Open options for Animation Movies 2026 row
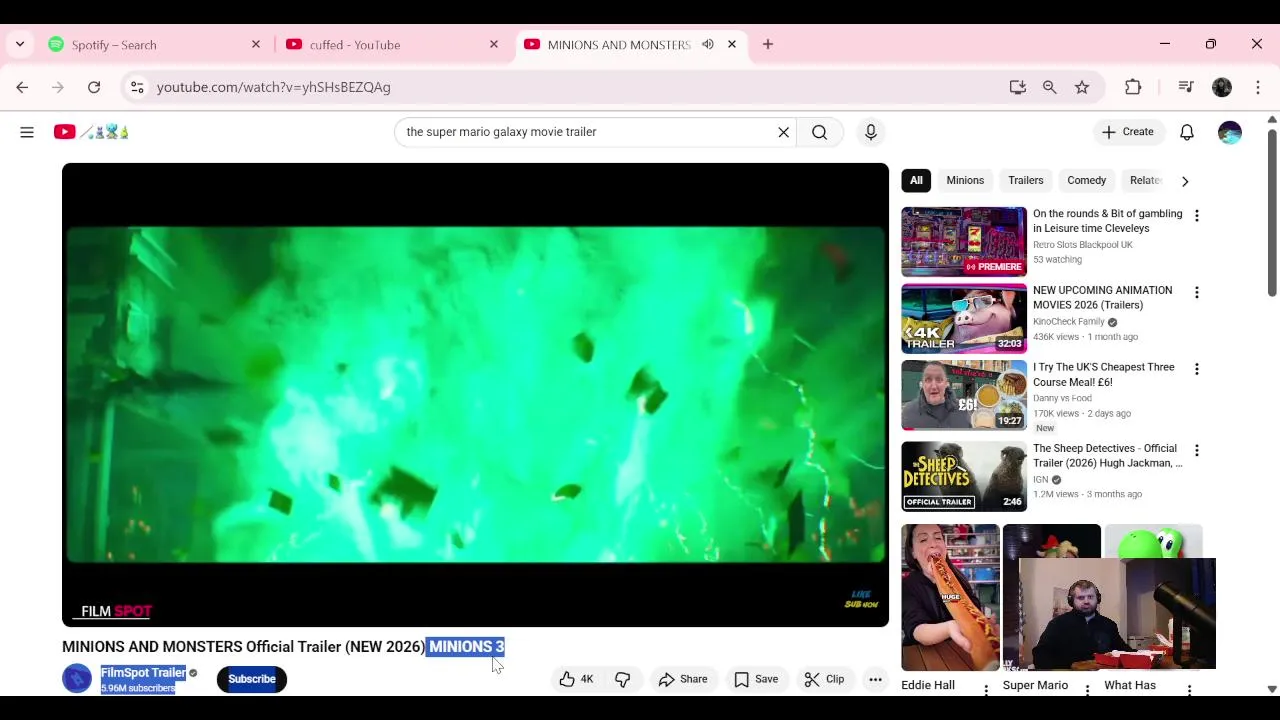 tap(1196, 293)
